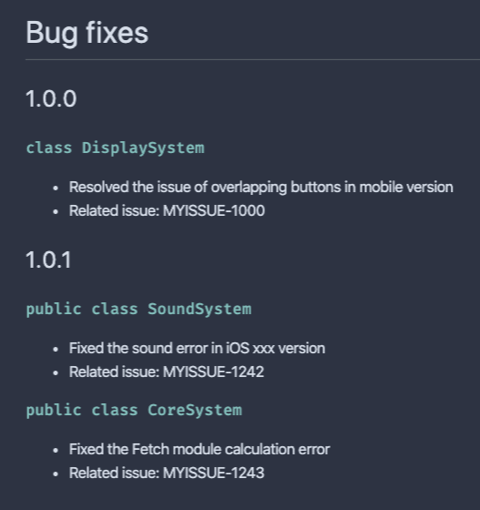Click the word 'public' before class SoundSystem

coord(54,309)
